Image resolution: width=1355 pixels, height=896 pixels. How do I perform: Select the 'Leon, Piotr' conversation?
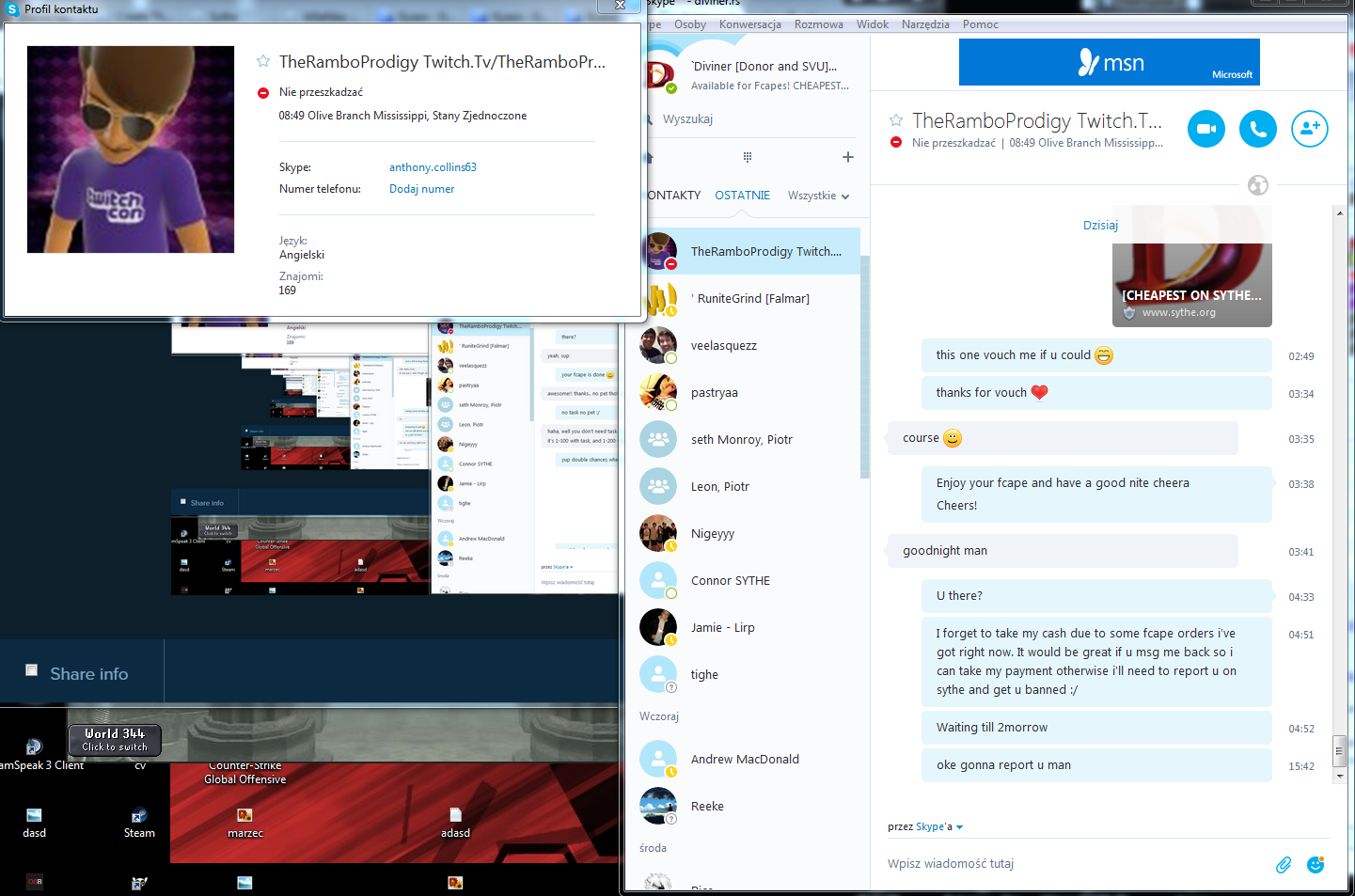(x=750, y=487)
